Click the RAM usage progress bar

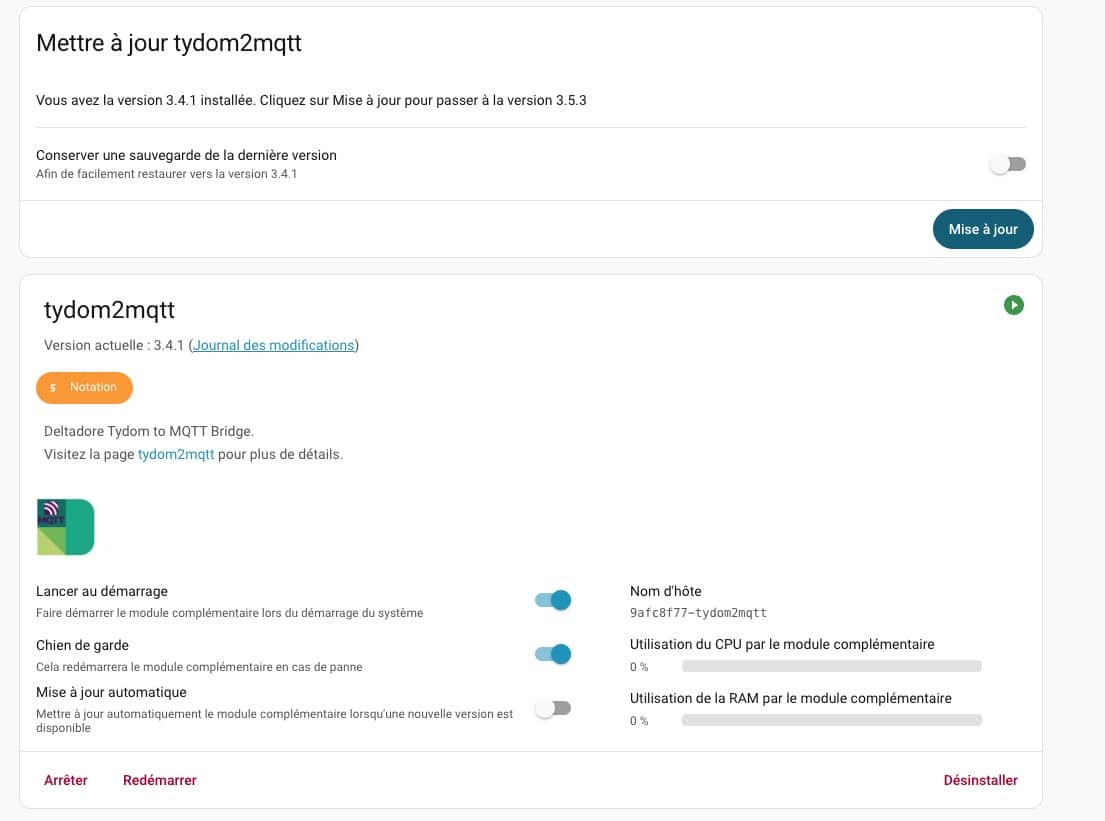(x=831, y=720)
